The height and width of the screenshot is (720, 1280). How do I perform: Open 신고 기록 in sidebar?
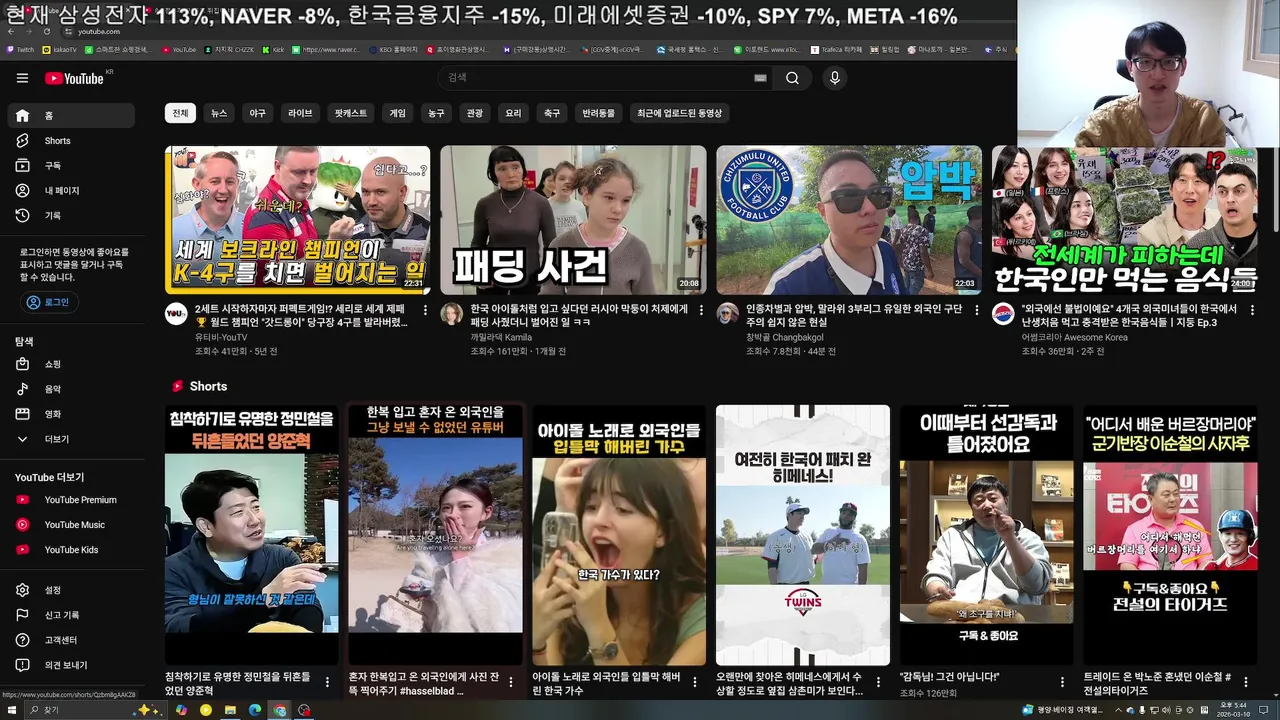(70, 615)
